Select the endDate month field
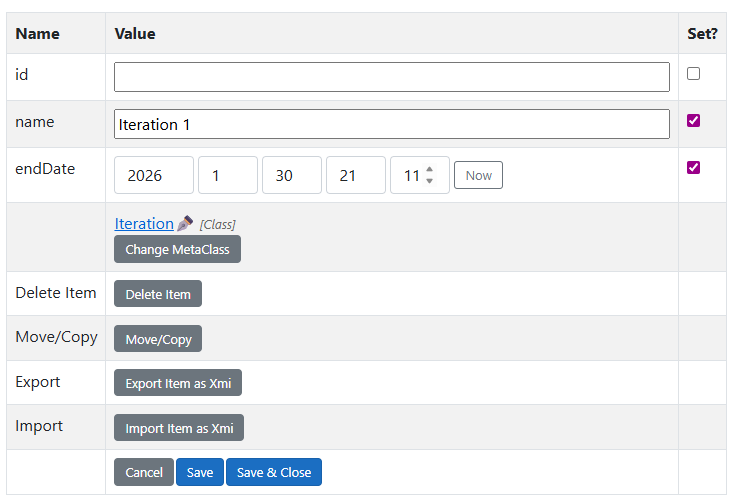 (x=227, y=175)
